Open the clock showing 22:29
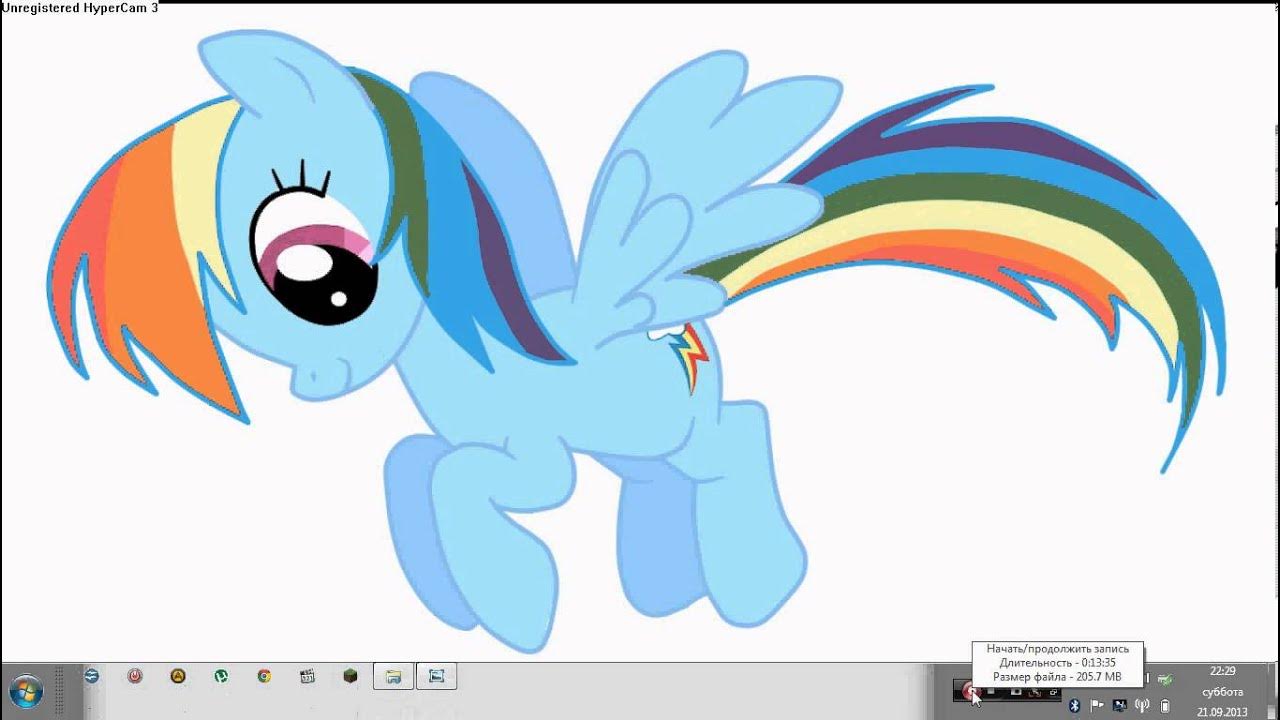Screen dimensions: 1280x720 click(x=1222, y=671)
